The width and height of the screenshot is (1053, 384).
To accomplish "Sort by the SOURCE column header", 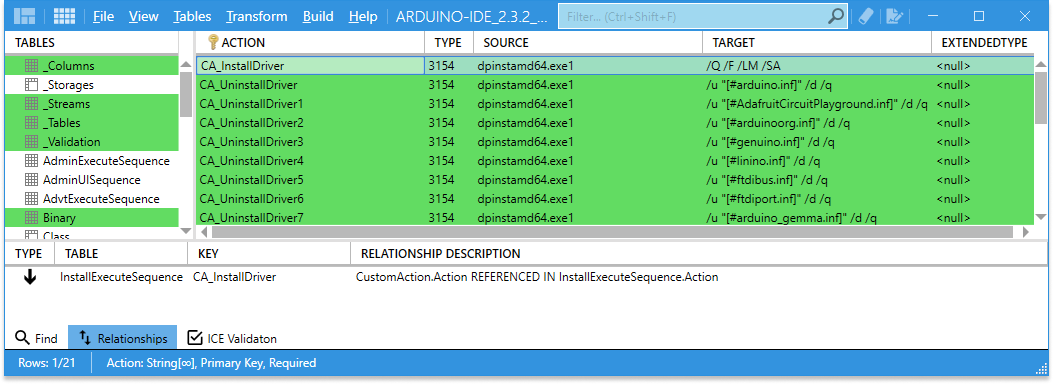I will 588,43.
